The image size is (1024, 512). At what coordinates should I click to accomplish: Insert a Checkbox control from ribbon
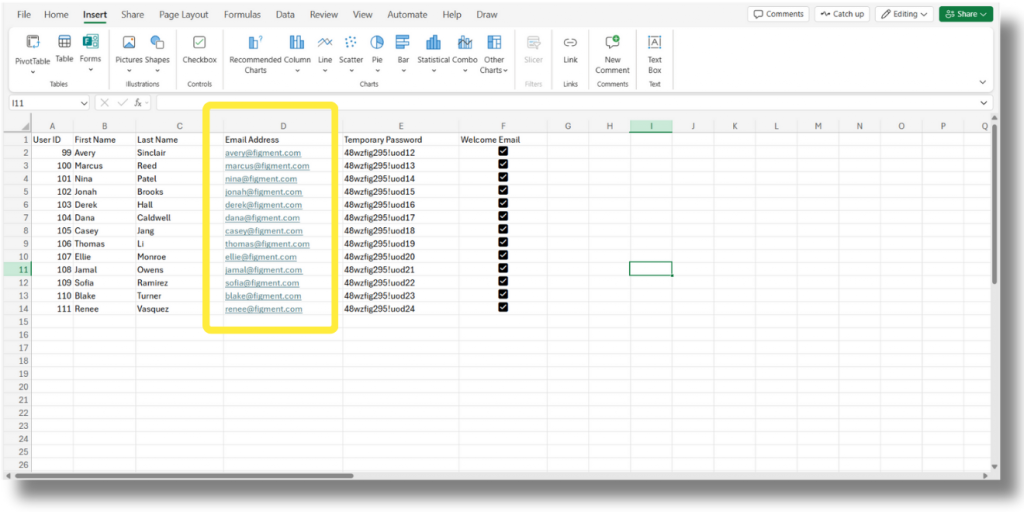(199, 49)
